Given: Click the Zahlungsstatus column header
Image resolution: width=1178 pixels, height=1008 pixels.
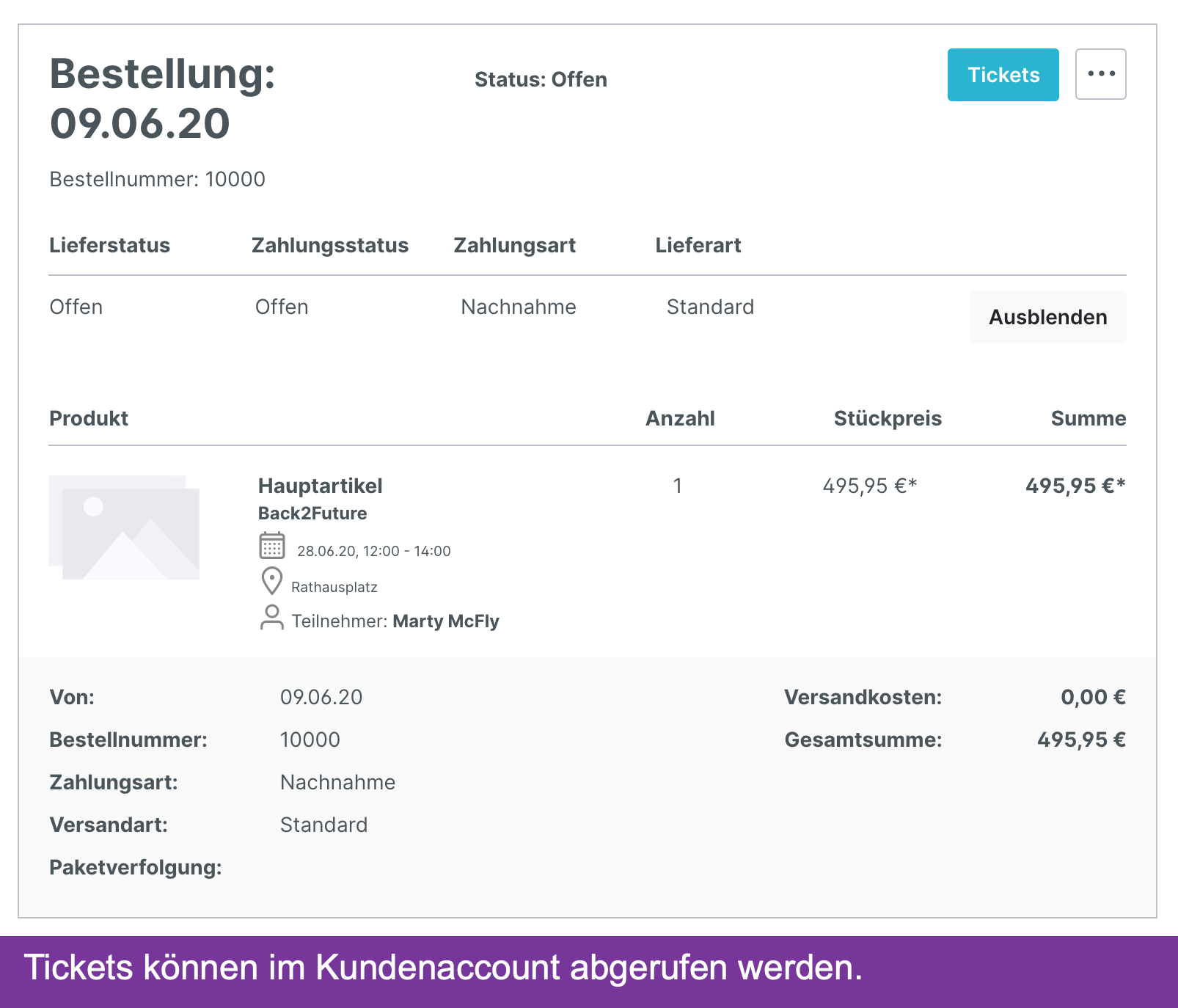Looking at the screenshot, I should point(330,245).
